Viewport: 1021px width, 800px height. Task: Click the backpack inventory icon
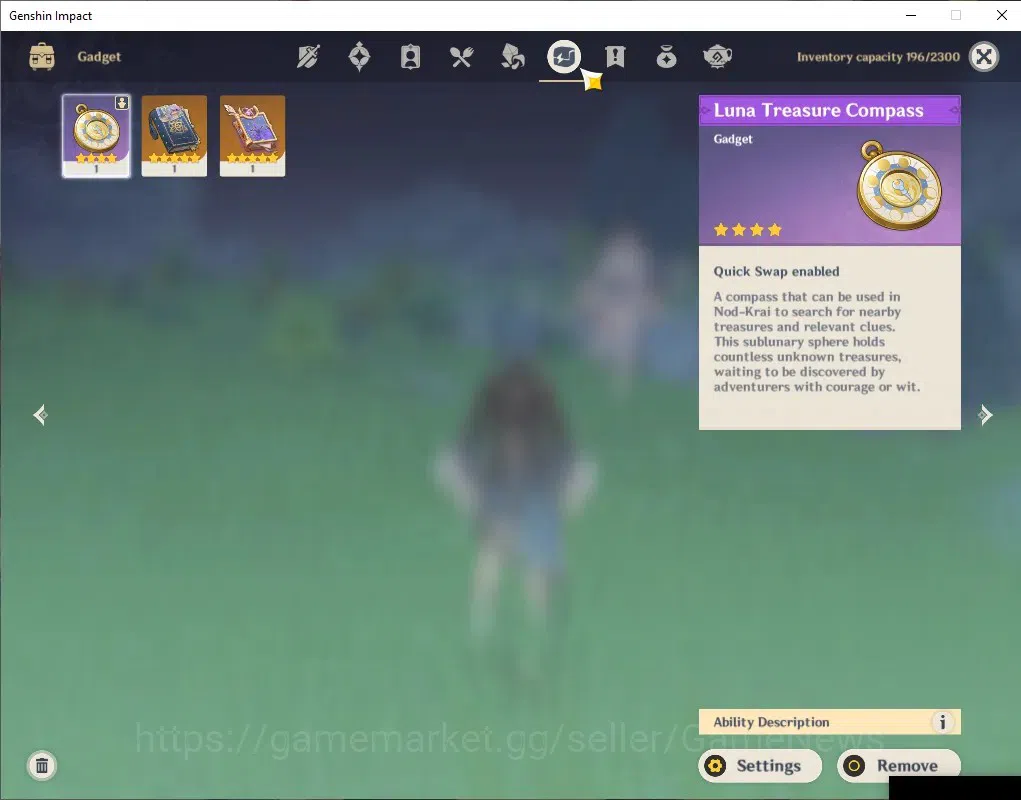point(42,57)
